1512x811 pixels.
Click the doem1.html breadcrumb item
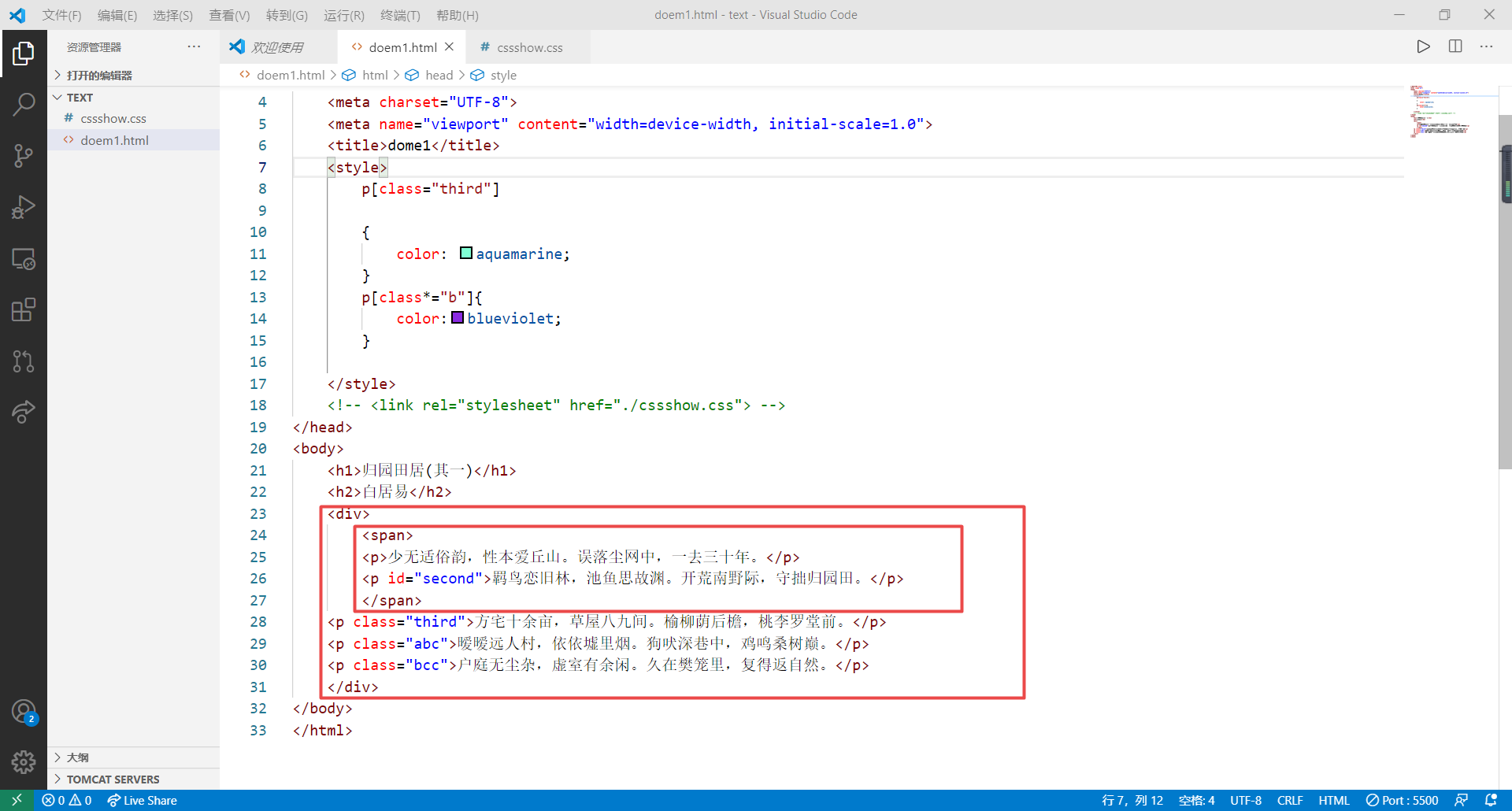click(x=291, y=75)
